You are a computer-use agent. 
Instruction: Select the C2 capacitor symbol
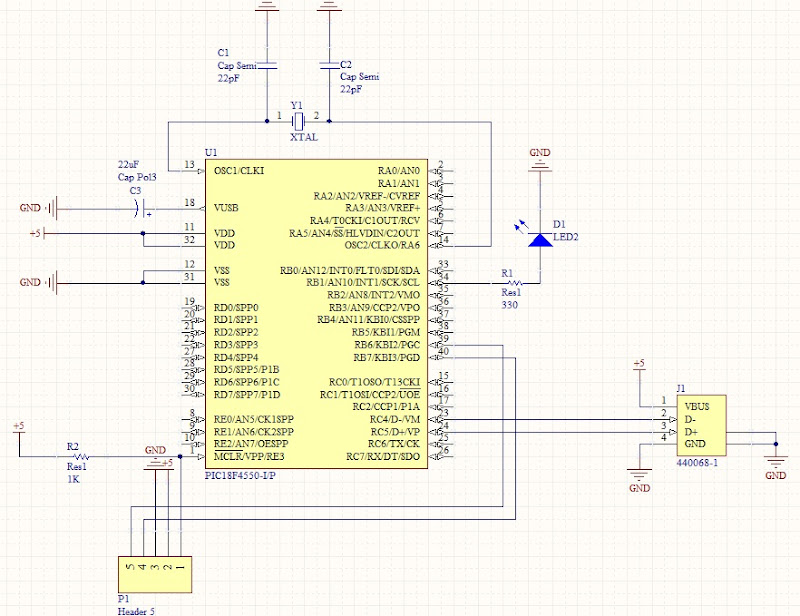pos(328,66)
